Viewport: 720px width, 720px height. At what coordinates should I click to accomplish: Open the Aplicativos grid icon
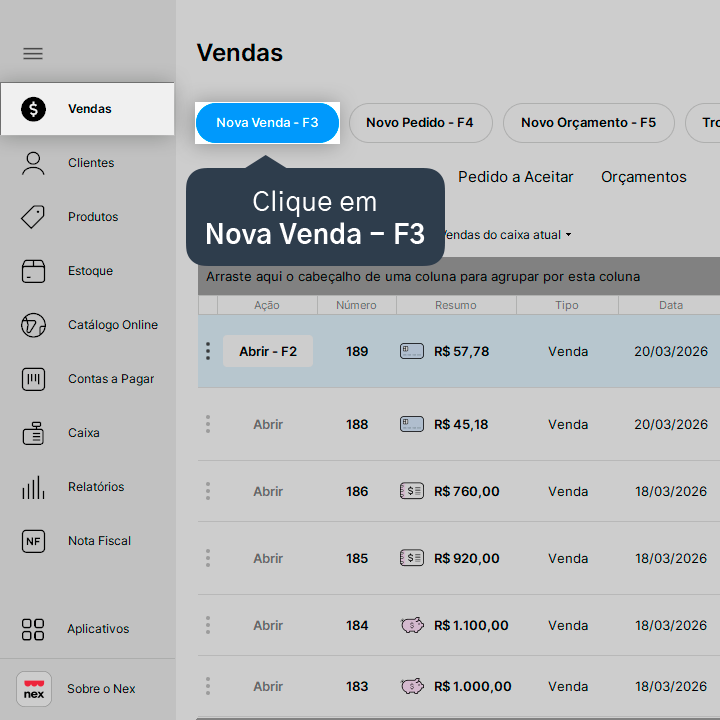point(33,630)
